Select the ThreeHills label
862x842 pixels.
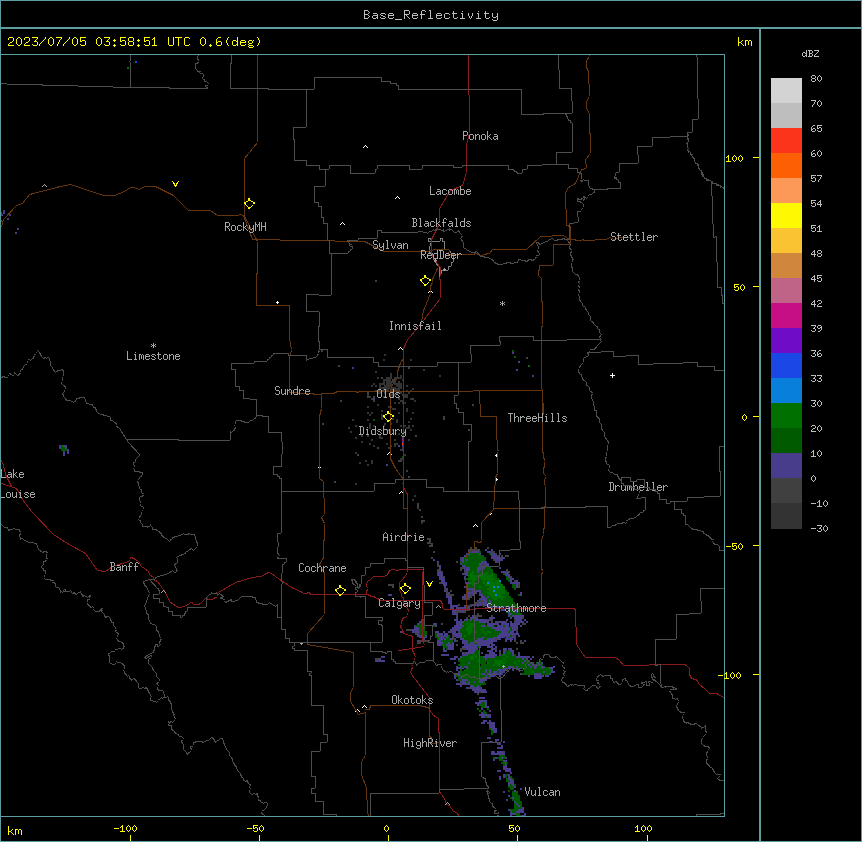(537, 418)
